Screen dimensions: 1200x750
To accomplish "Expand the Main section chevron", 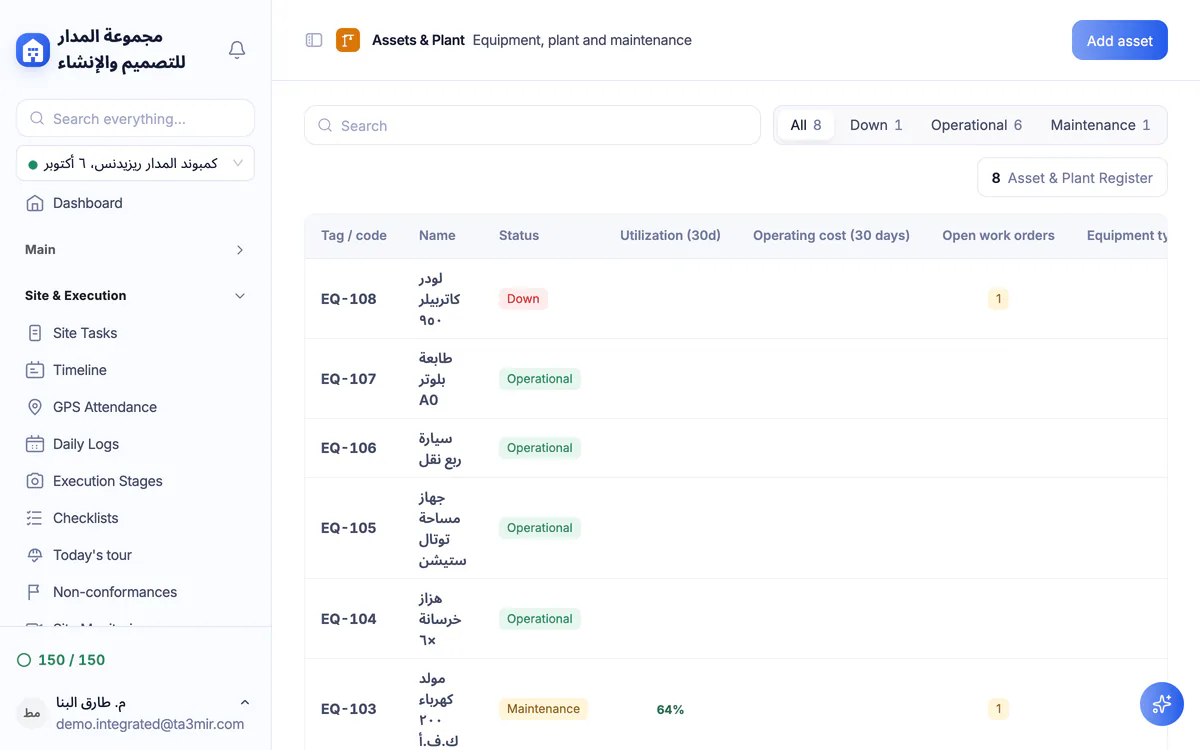I will [x=240, y=250].
